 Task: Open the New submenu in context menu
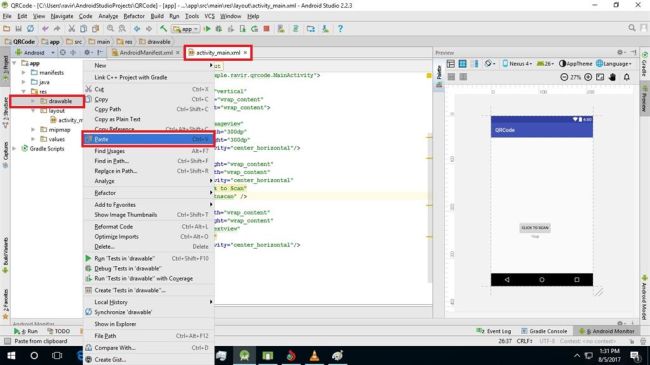(x=149, y=66)
